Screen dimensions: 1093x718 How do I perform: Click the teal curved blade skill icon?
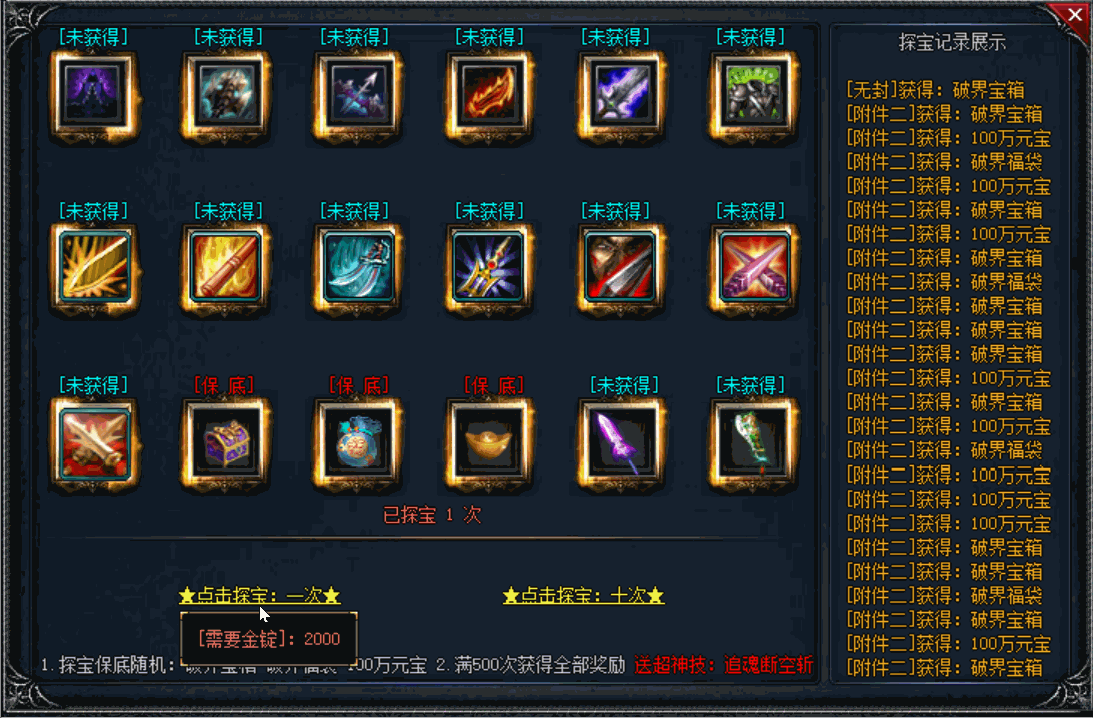pos(358,267)
